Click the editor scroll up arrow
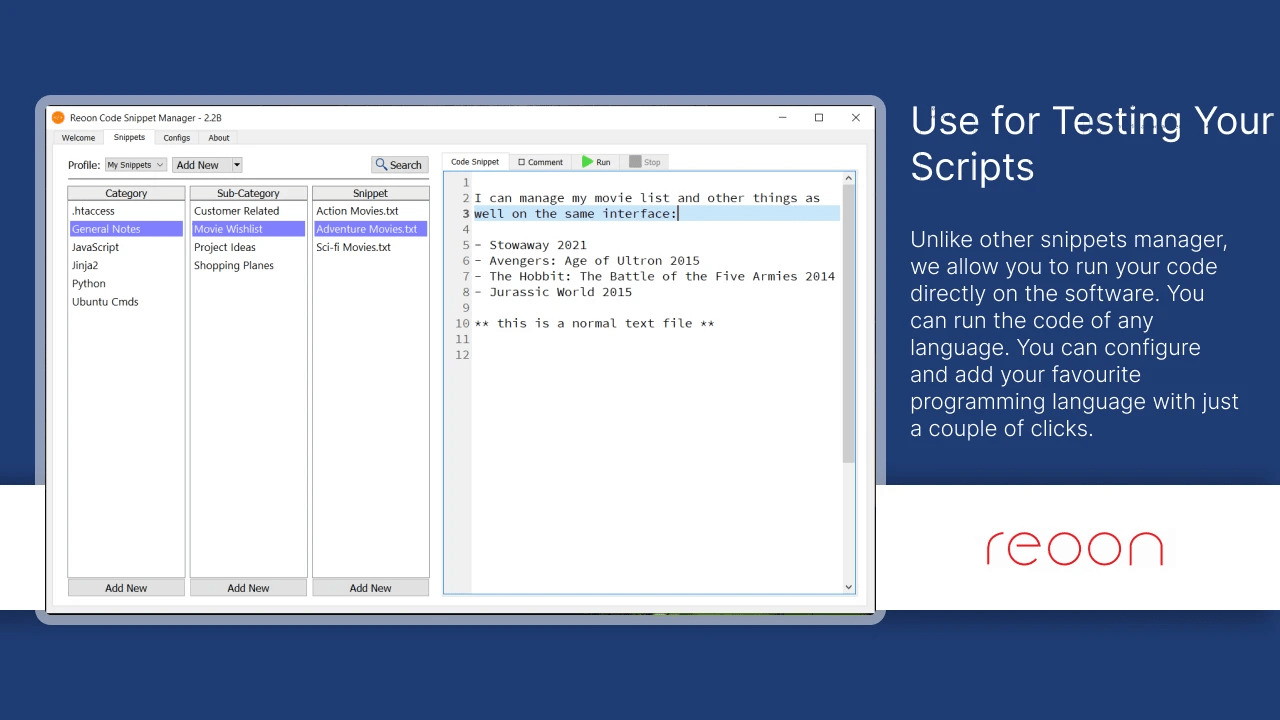1280x720 pixels. pos(849,179)
